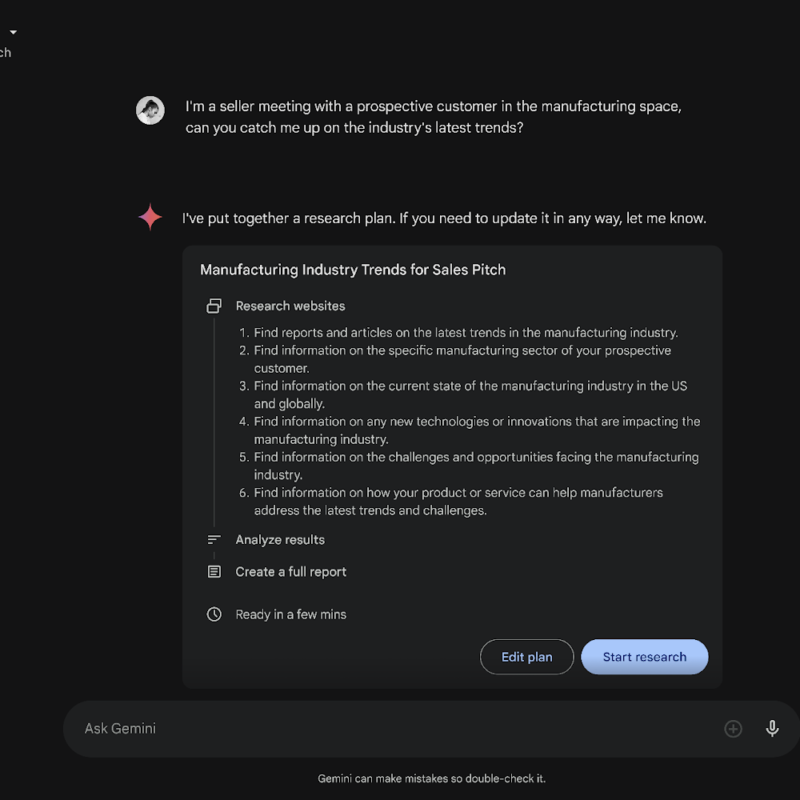
Task: Click the user's profile avatar photo
Action: [150, 110]
